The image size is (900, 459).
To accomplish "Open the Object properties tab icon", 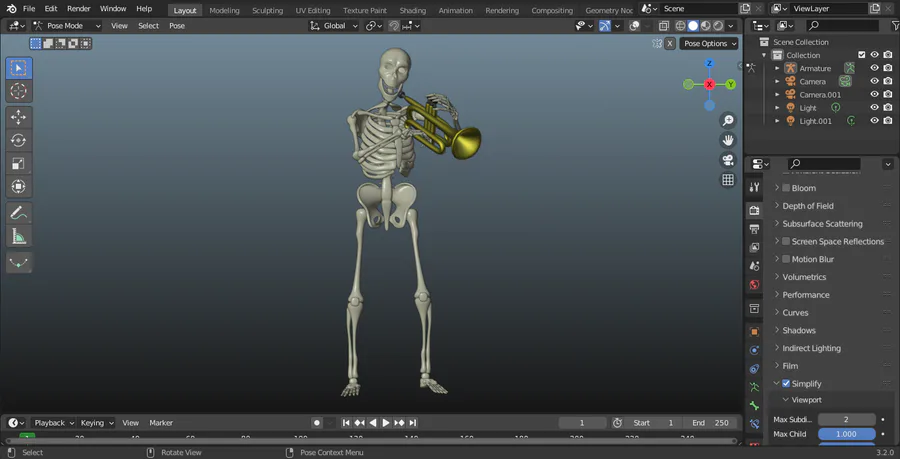I will coord(754,332).
